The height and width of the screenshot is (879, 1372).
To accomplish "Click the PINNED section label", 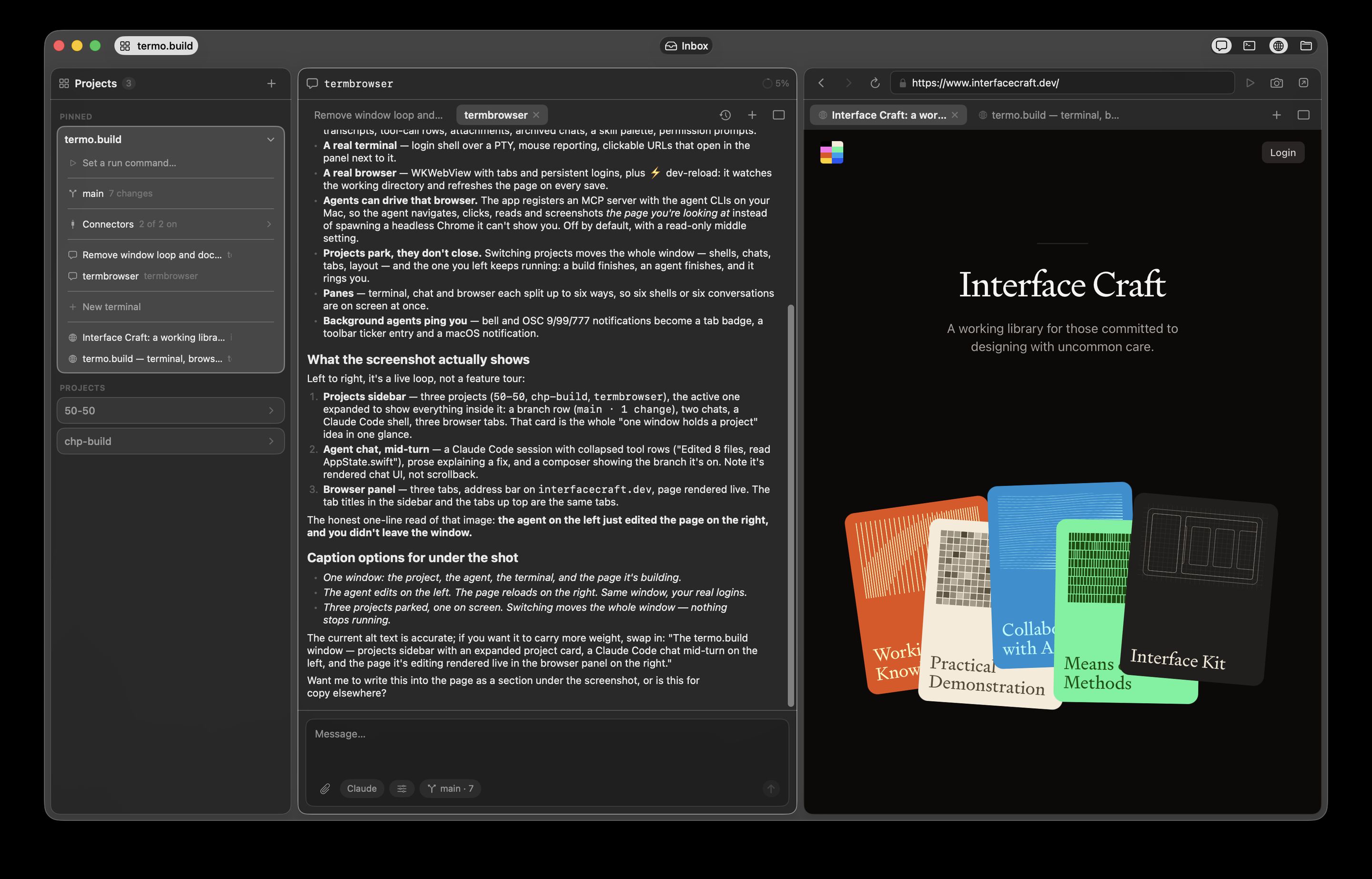I will 76,116.
